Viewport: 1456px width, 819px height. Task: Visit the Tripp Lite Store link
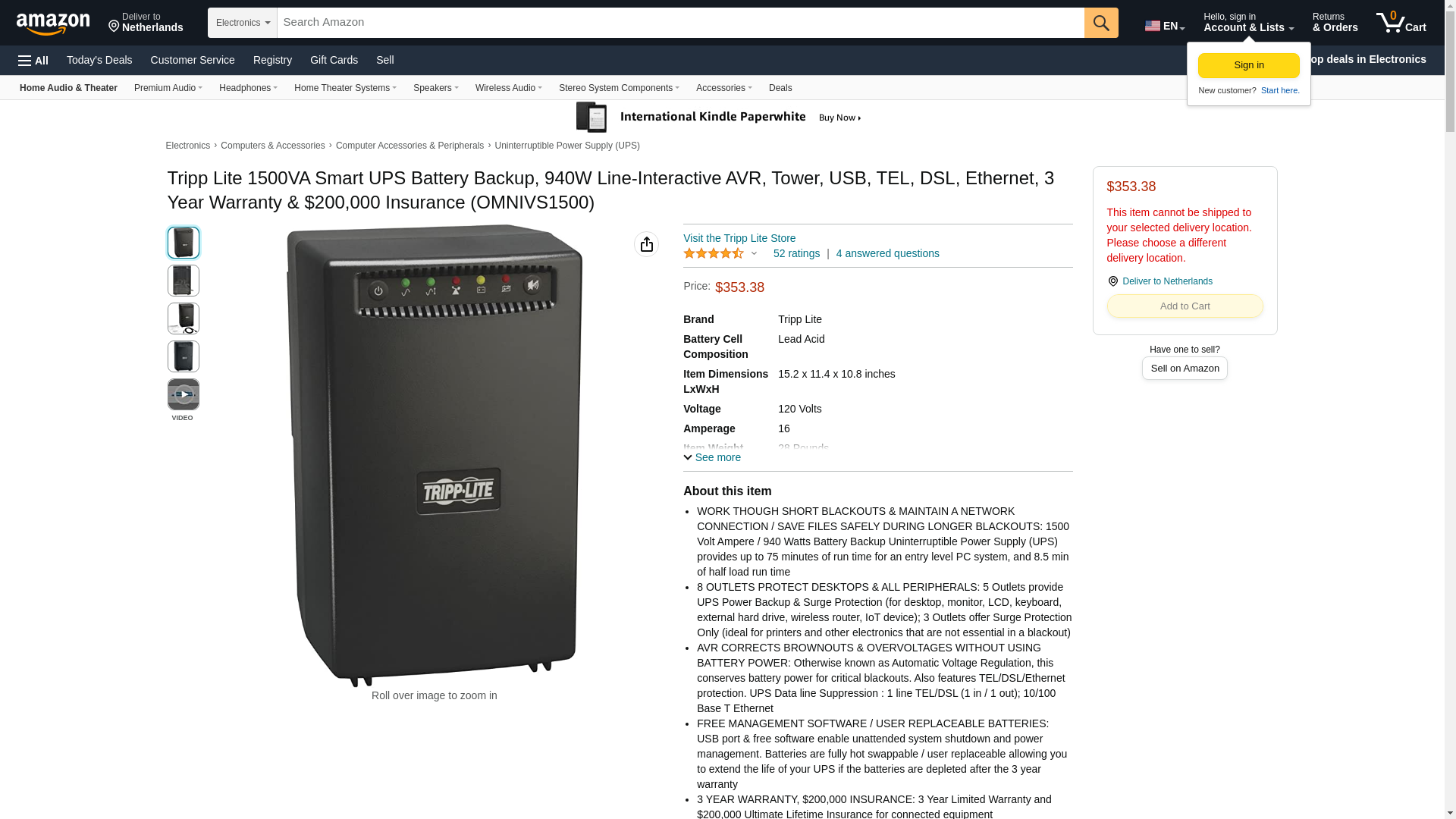pyautogui.click(x=739, y=238)
